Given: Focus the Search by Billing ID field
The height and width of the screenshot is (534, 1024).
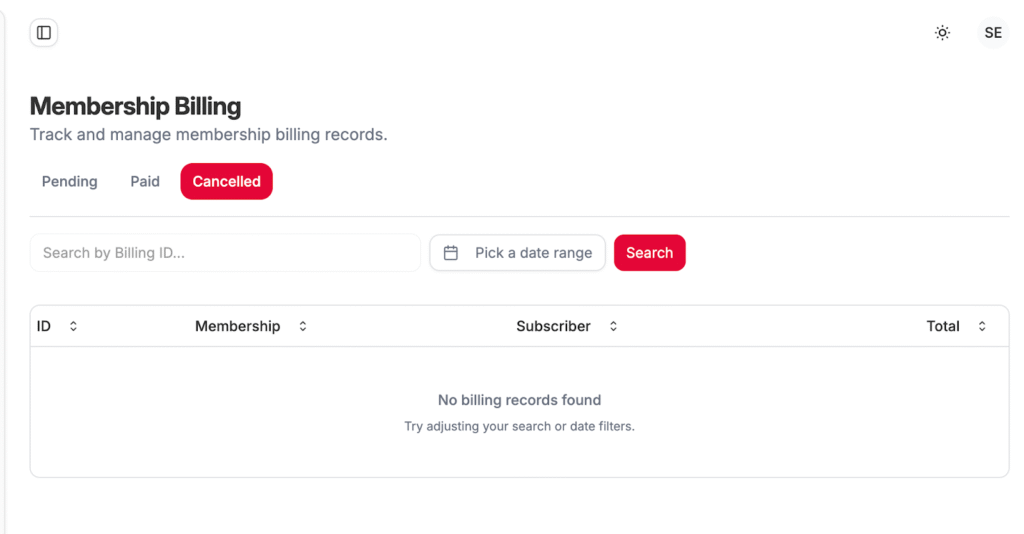Looking at the screenshot, I should 225,253.
